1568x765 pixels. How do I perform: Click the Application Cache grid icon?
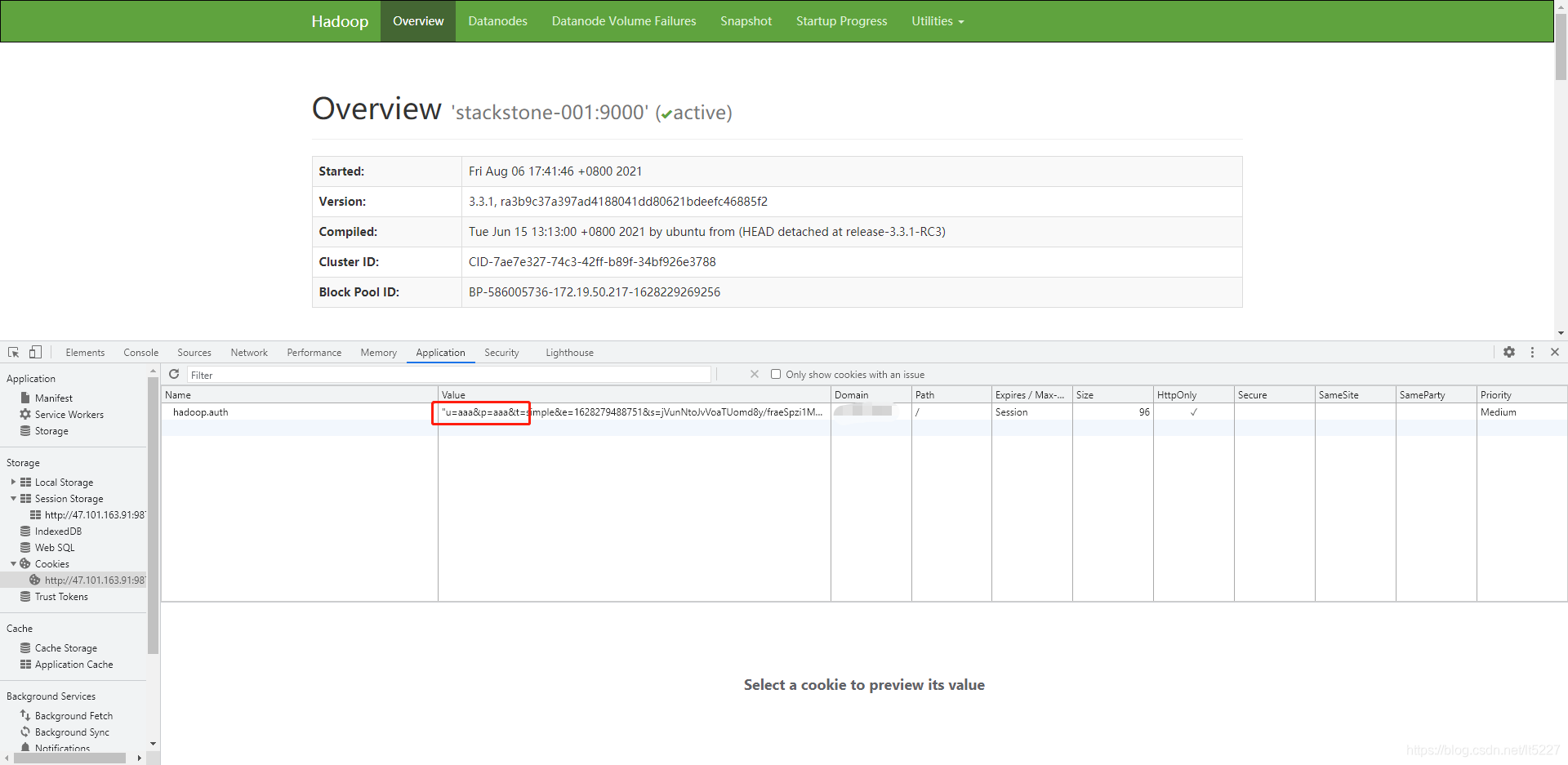25,664
